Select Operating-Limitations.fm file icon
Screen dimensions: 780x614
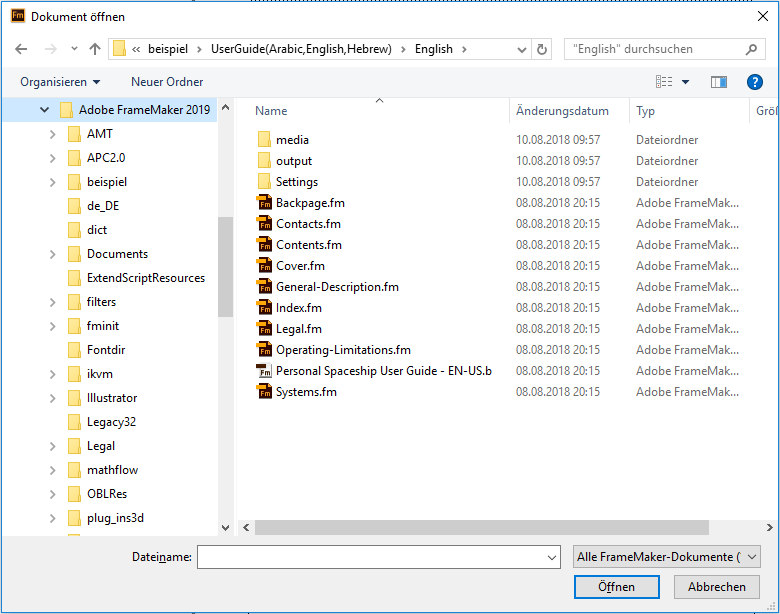264,350
